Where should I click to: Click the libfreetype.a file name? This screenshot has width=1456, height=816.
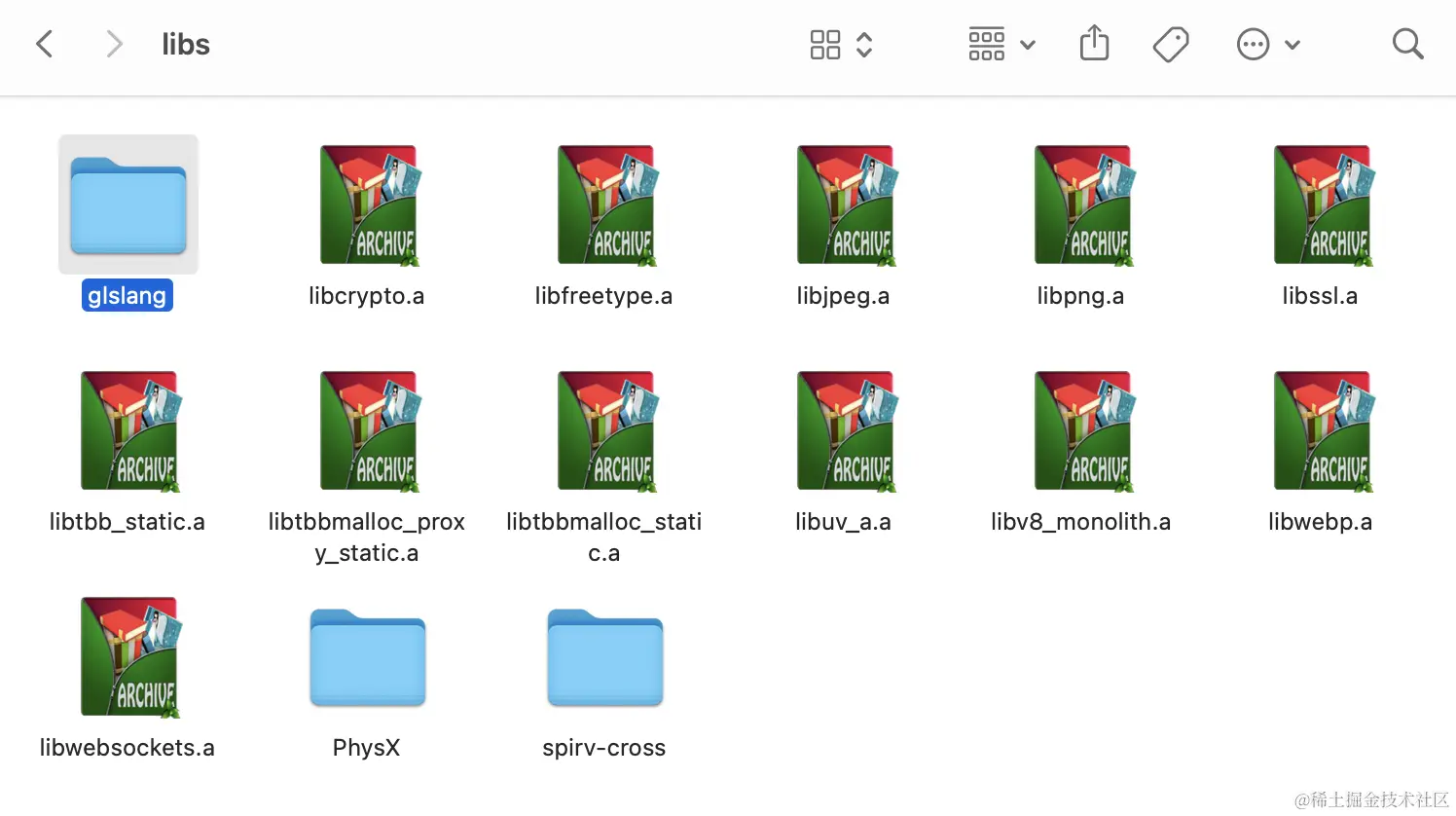point(603,296)
